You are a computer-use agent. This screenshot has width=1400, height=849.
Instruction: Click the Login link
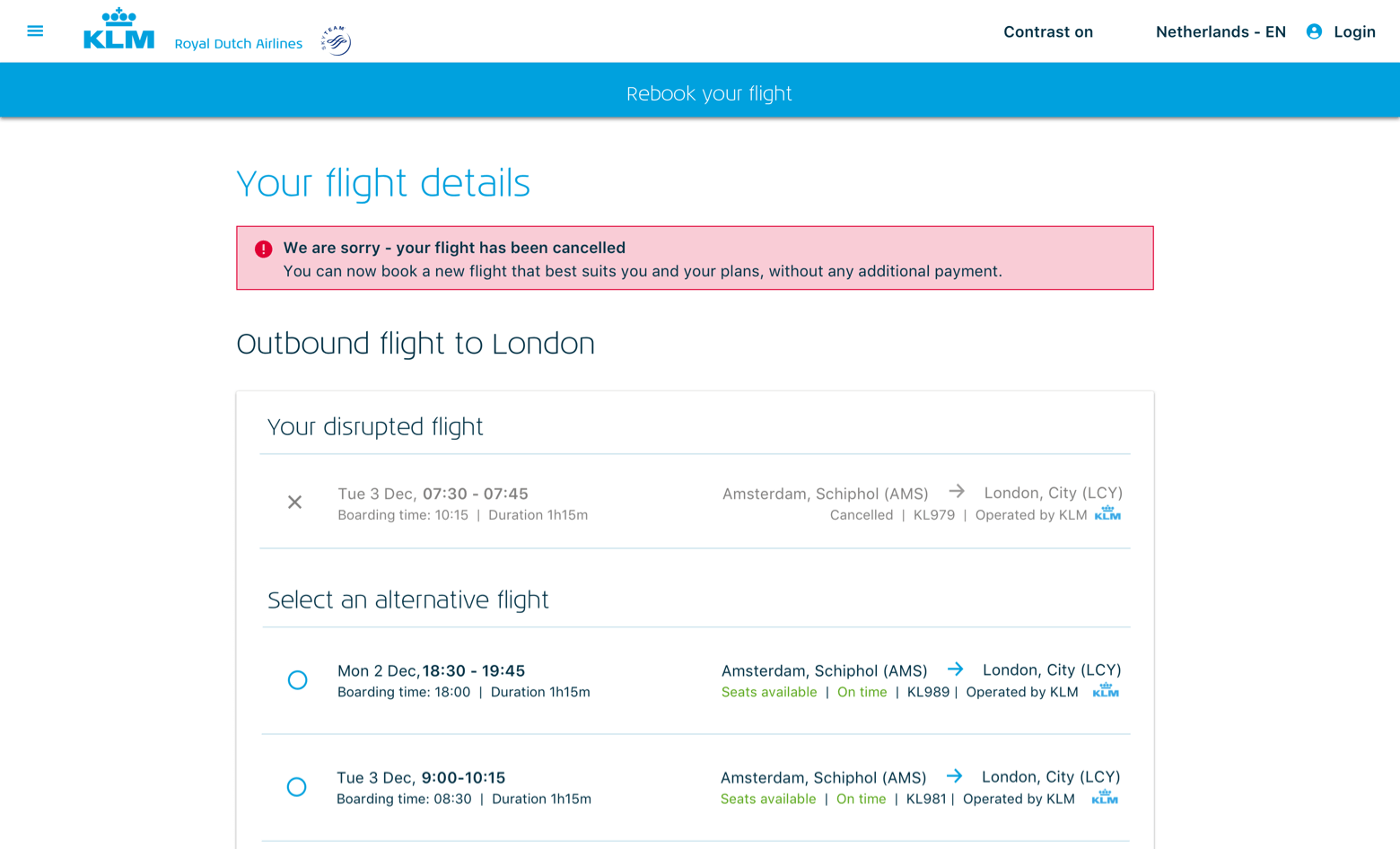[x=1354, y=32]
